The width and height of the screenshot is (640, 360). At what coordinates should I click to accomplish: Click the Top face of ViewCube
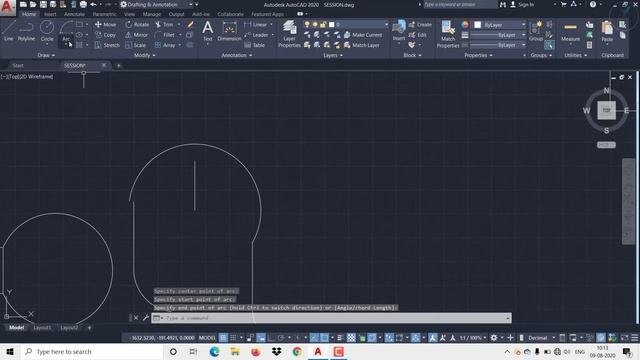(x=606, y=110)
